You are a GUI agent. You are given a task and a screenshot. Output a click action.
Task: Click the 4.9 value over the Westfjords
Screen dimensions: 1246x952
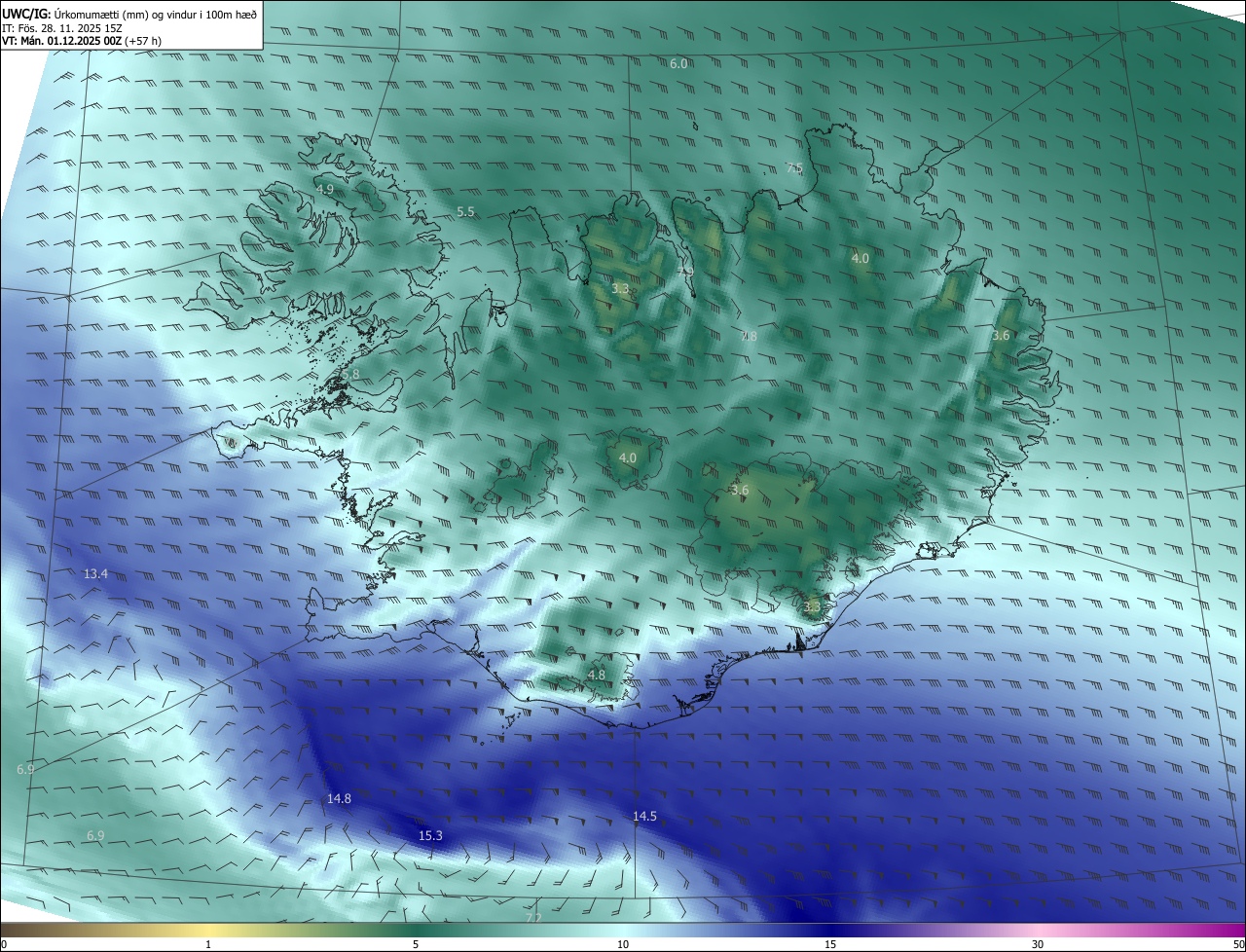pos(324,189)
